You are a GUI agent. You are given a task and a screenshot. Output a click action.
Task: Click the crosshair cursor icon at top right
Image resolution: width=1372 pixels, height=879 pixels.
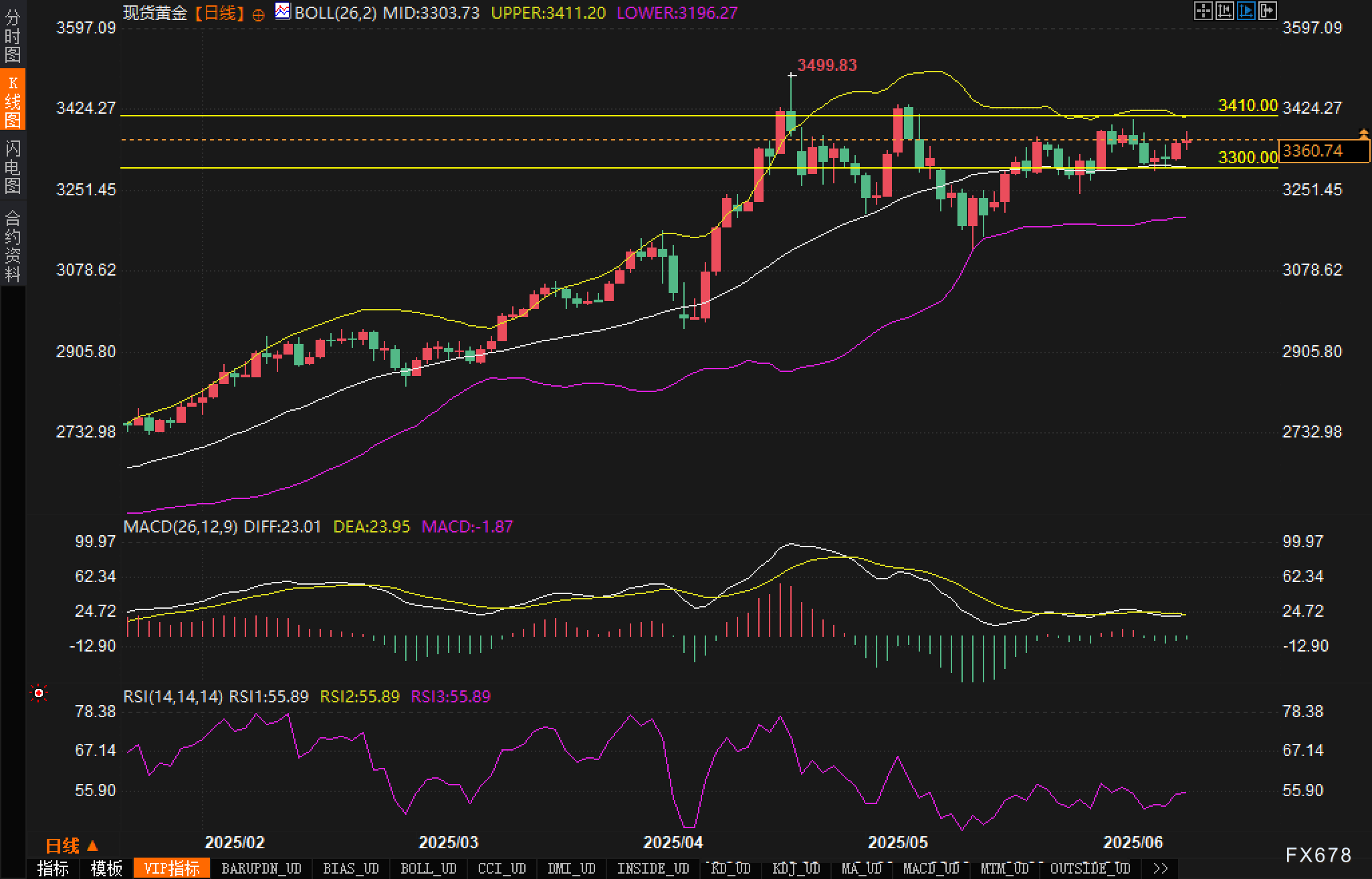point(1203,11)
